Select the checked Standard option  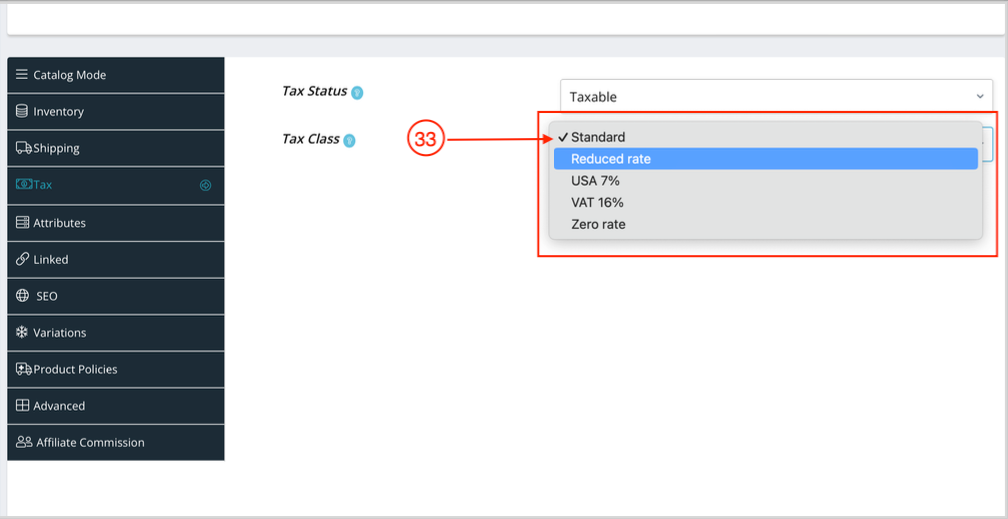point(598,137)
